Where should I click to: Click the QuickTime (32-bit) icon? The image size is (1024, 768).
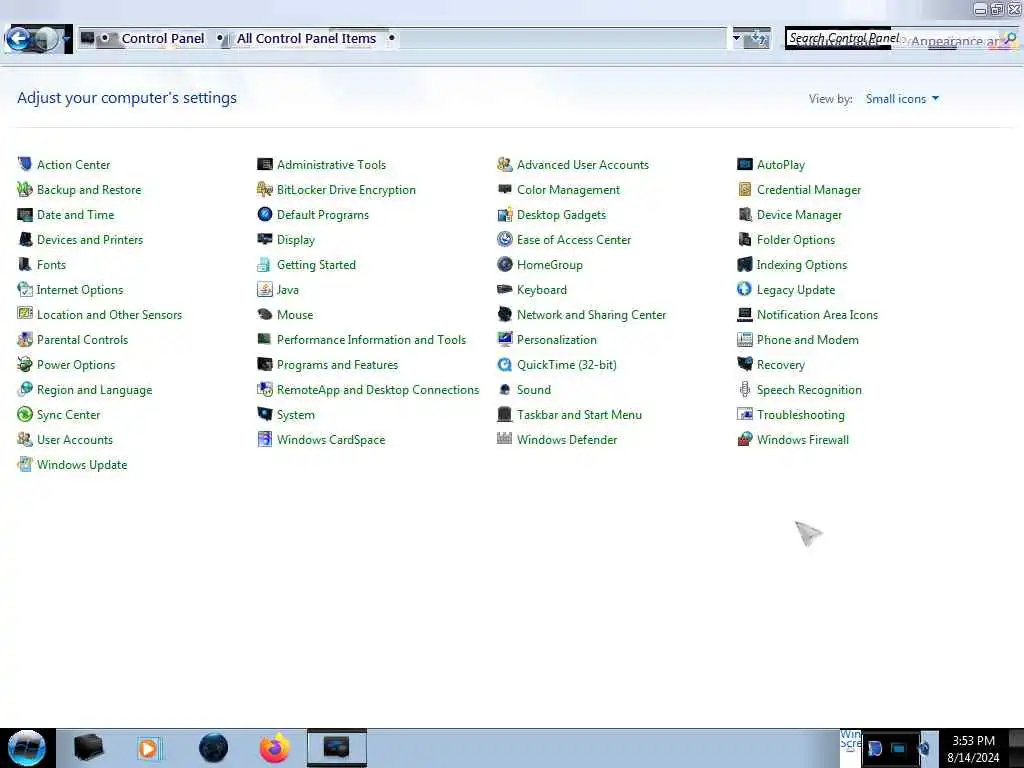point(505,364)
